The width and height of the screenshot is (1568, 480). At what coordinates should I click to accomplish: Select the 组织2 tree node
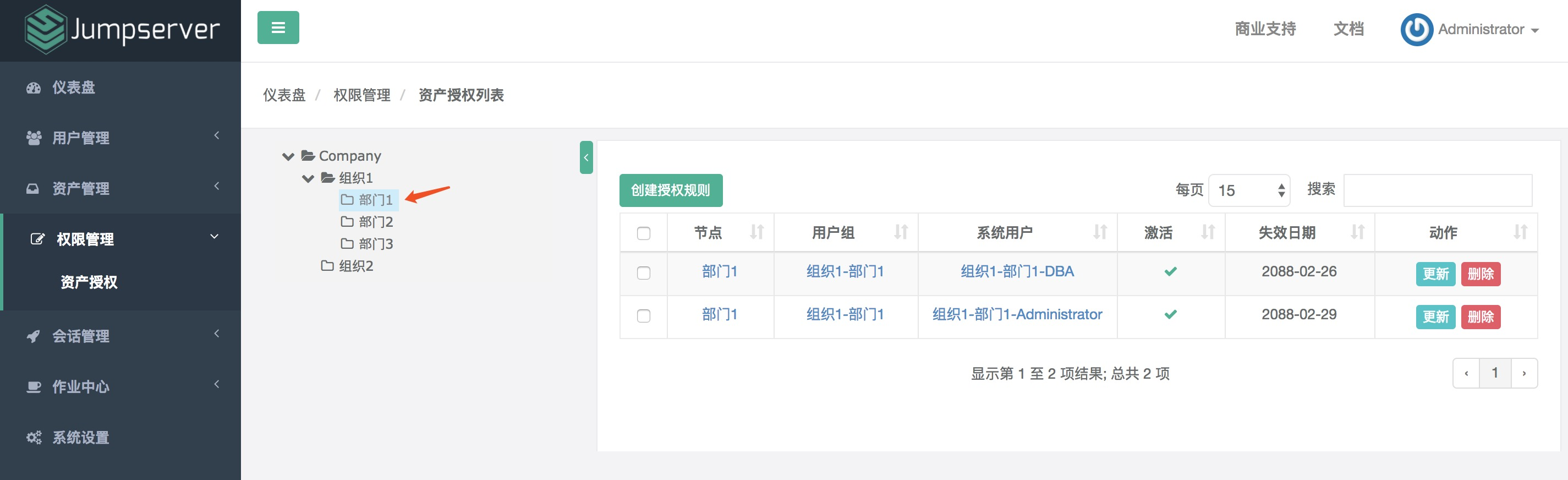coord(356,265)
